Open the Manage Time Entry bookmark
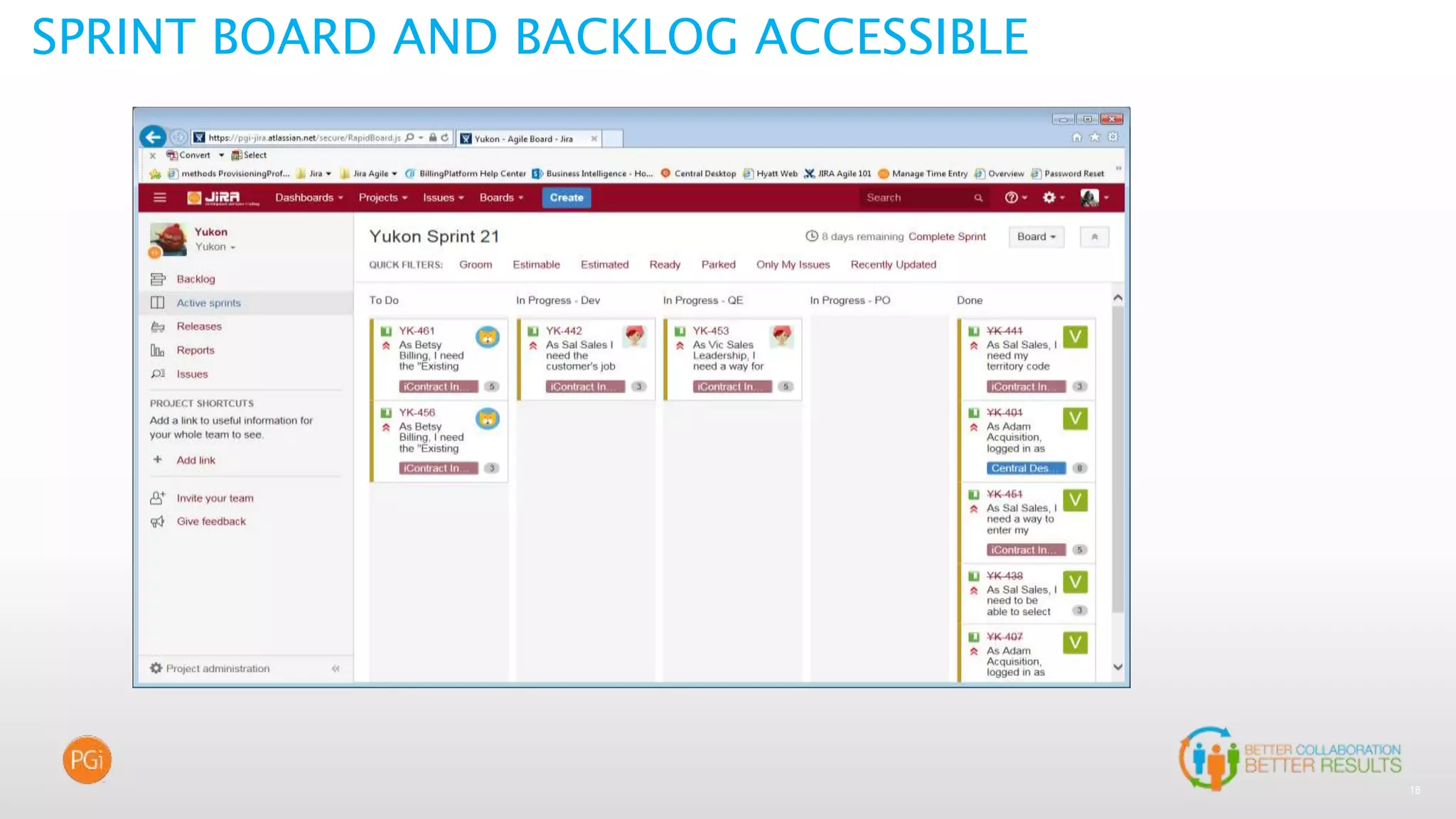 pyautogui.click(x=923, y=173)
